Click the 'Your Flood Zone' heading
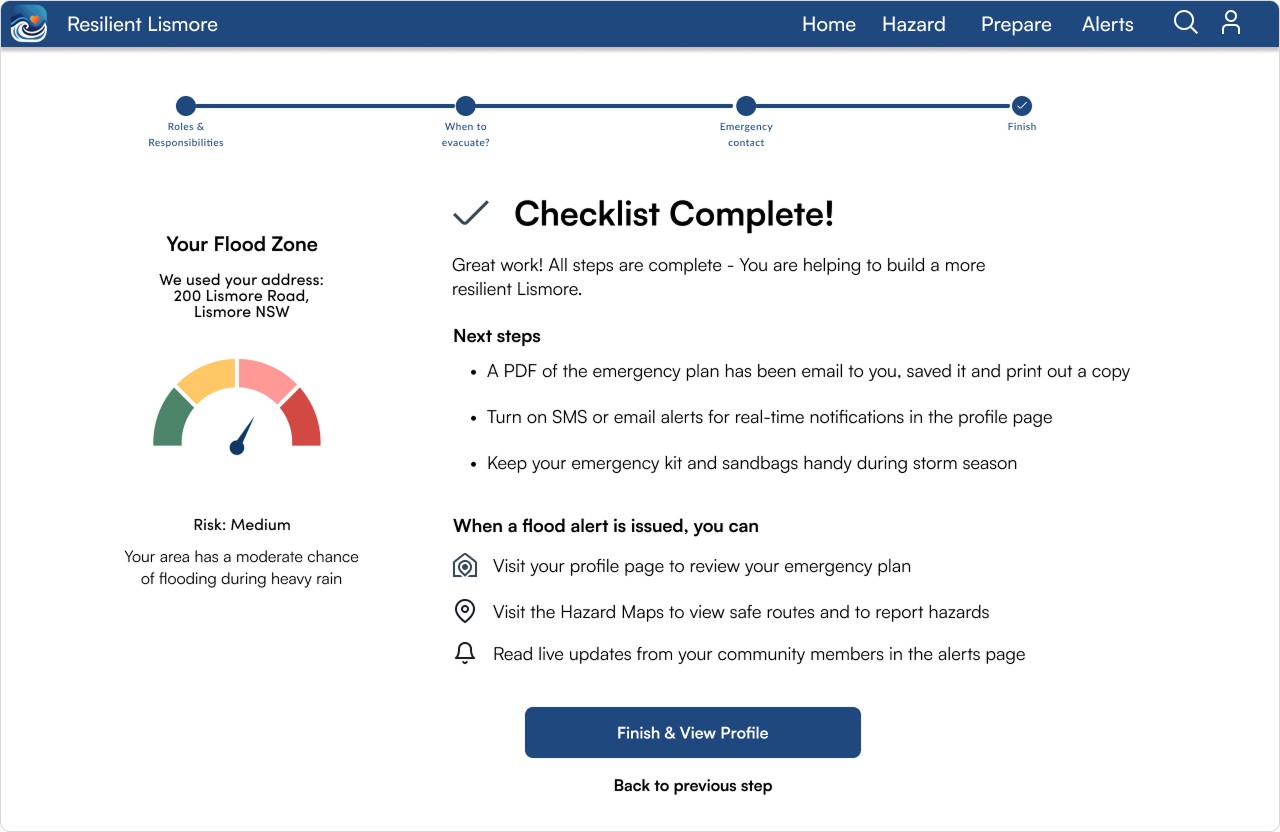Screen dimensions: 1280x832 tap(242, 244)
